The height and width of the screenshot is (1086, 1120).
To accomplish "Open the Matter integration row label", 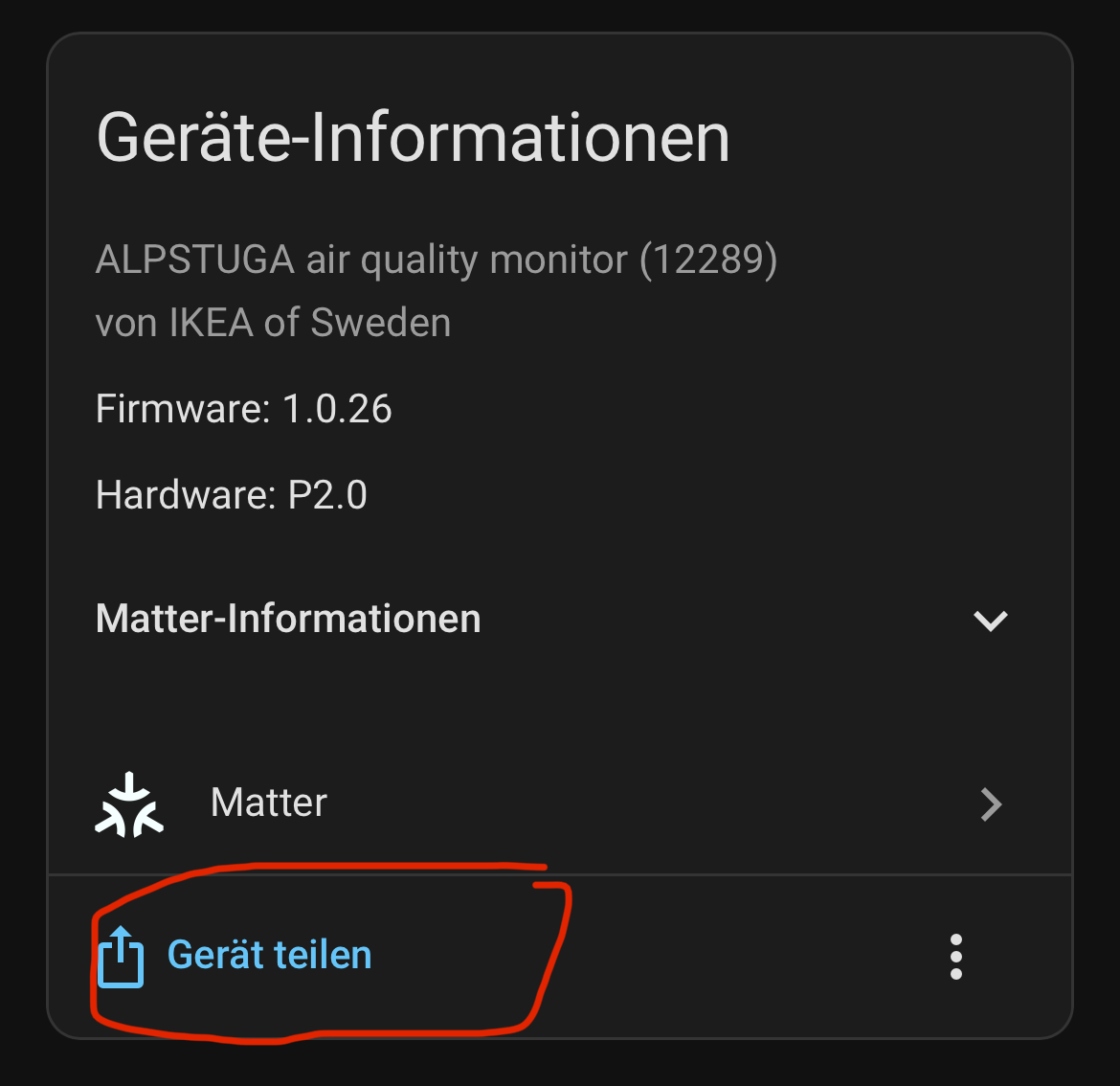I will coord(269,803).
